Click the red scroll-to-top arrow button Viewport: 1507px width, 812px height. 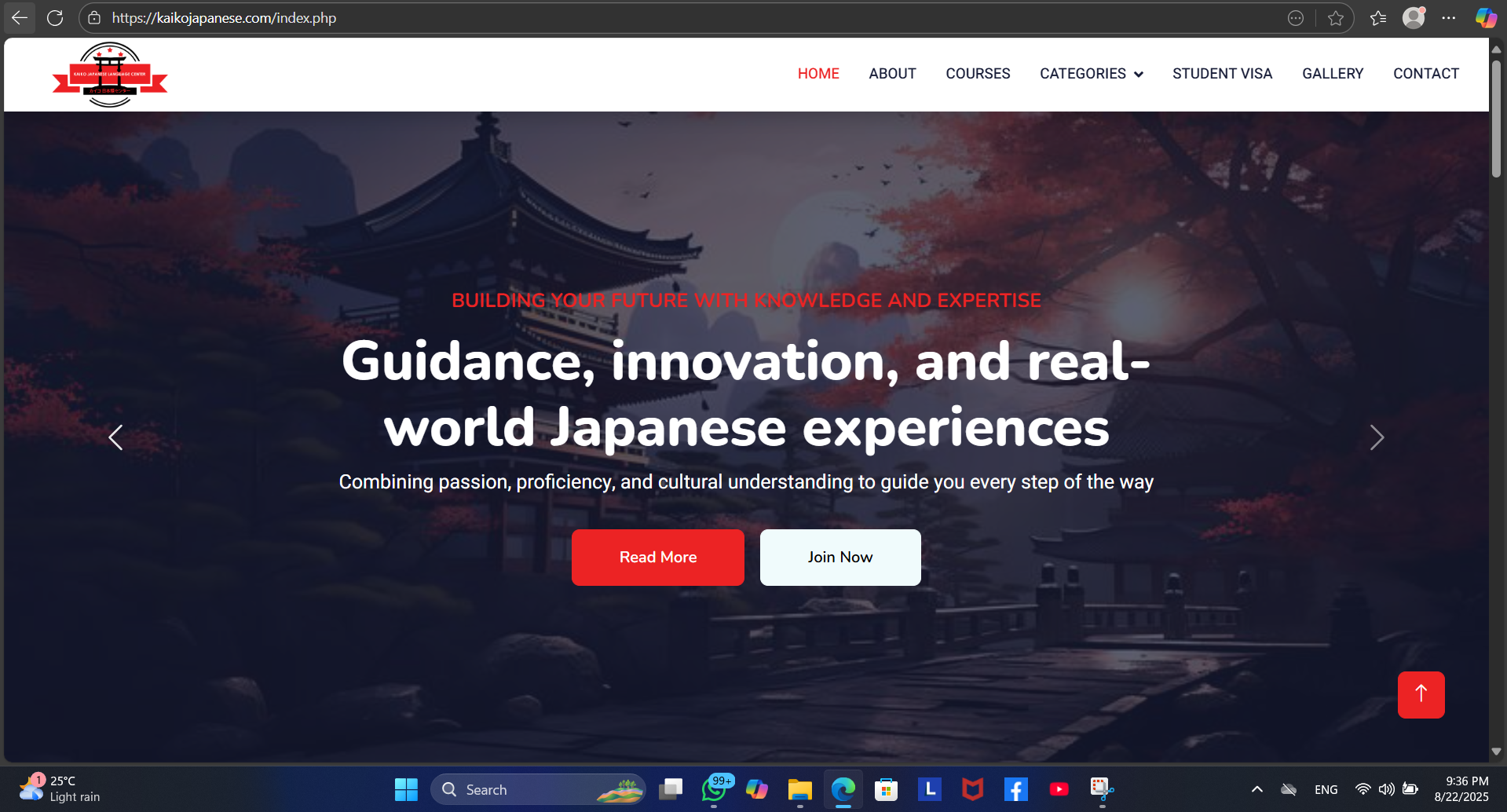point(1421,694)
